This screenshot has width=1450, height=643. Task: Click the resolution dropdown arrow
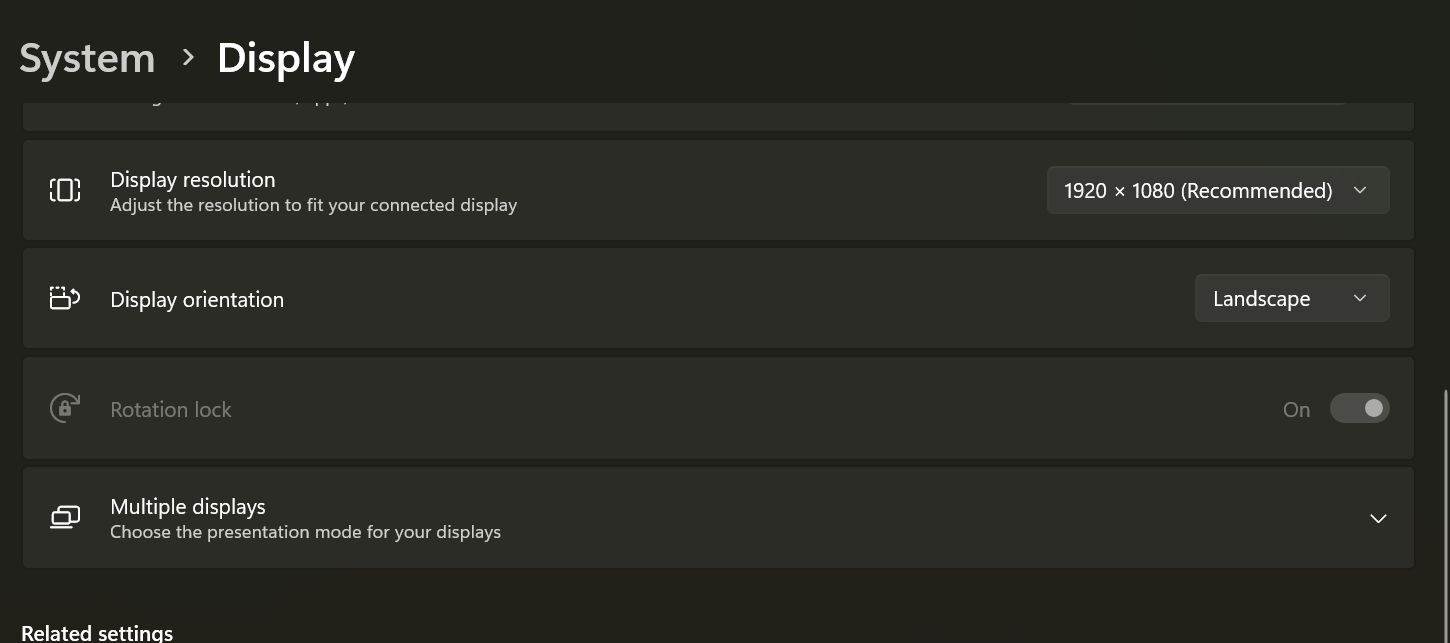[x=1359, y=190]
